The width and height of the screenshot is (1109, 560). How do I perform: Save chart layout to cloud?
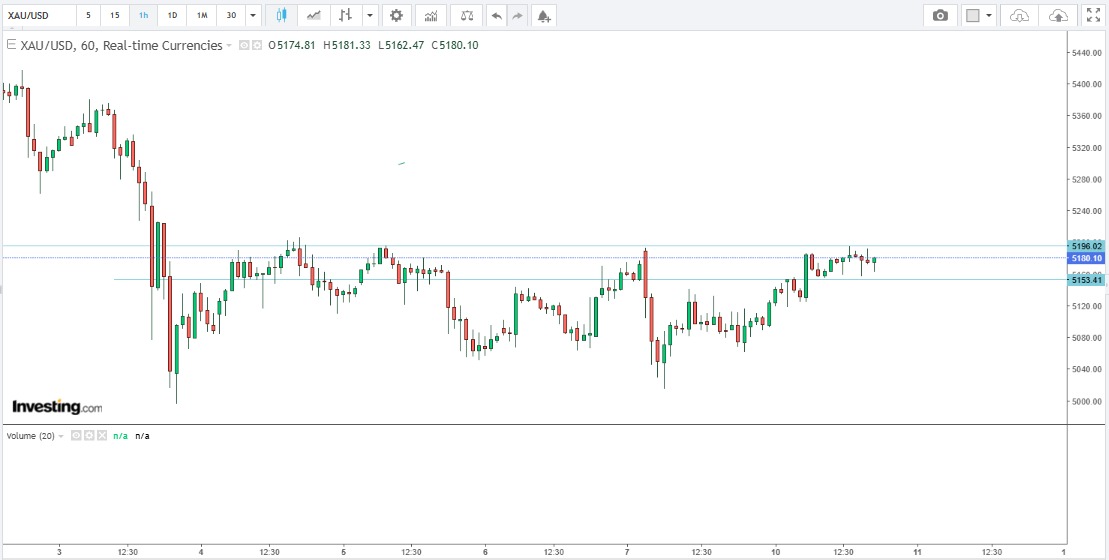[1058, 15]
